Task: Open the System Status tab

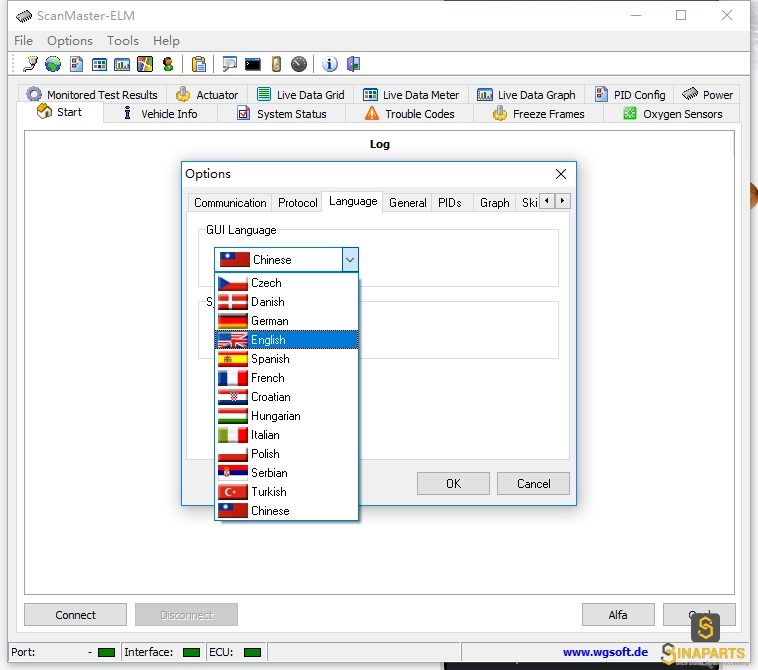Action: pos(282,114)
